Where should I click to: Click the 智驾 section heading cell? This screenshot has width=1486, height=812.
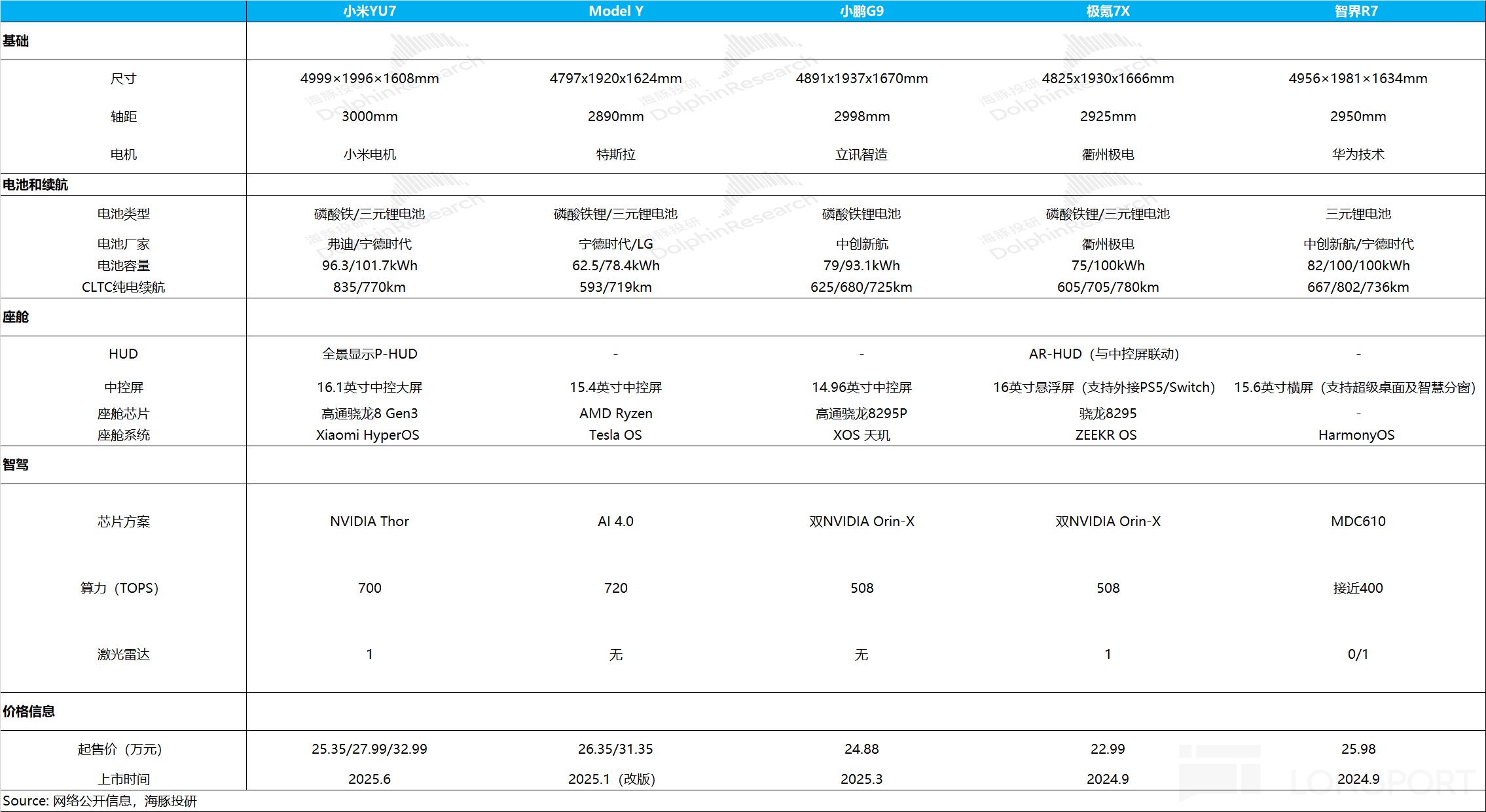pyautogui.click(x=16, y=465)
